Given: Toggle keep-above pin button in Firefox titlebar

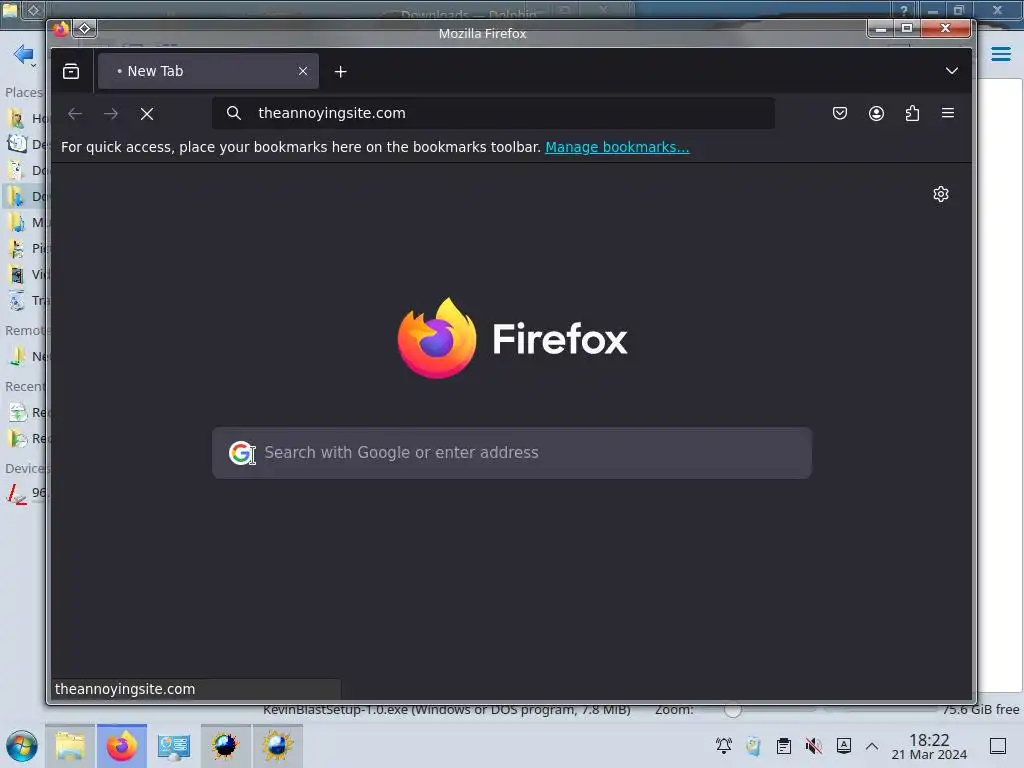Looking at the screenshot, I should point(85,29).
